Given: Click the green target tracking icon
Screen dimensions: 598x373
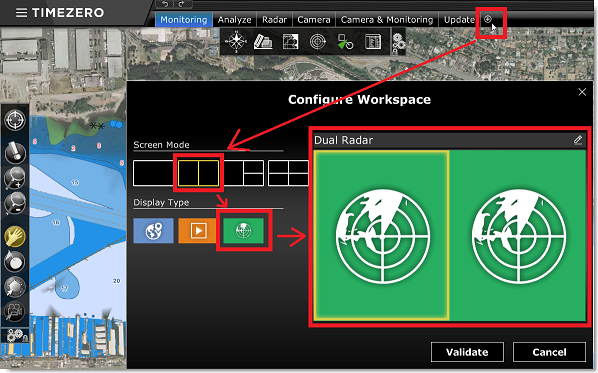Looking at the screenshot, I should 345,42.
